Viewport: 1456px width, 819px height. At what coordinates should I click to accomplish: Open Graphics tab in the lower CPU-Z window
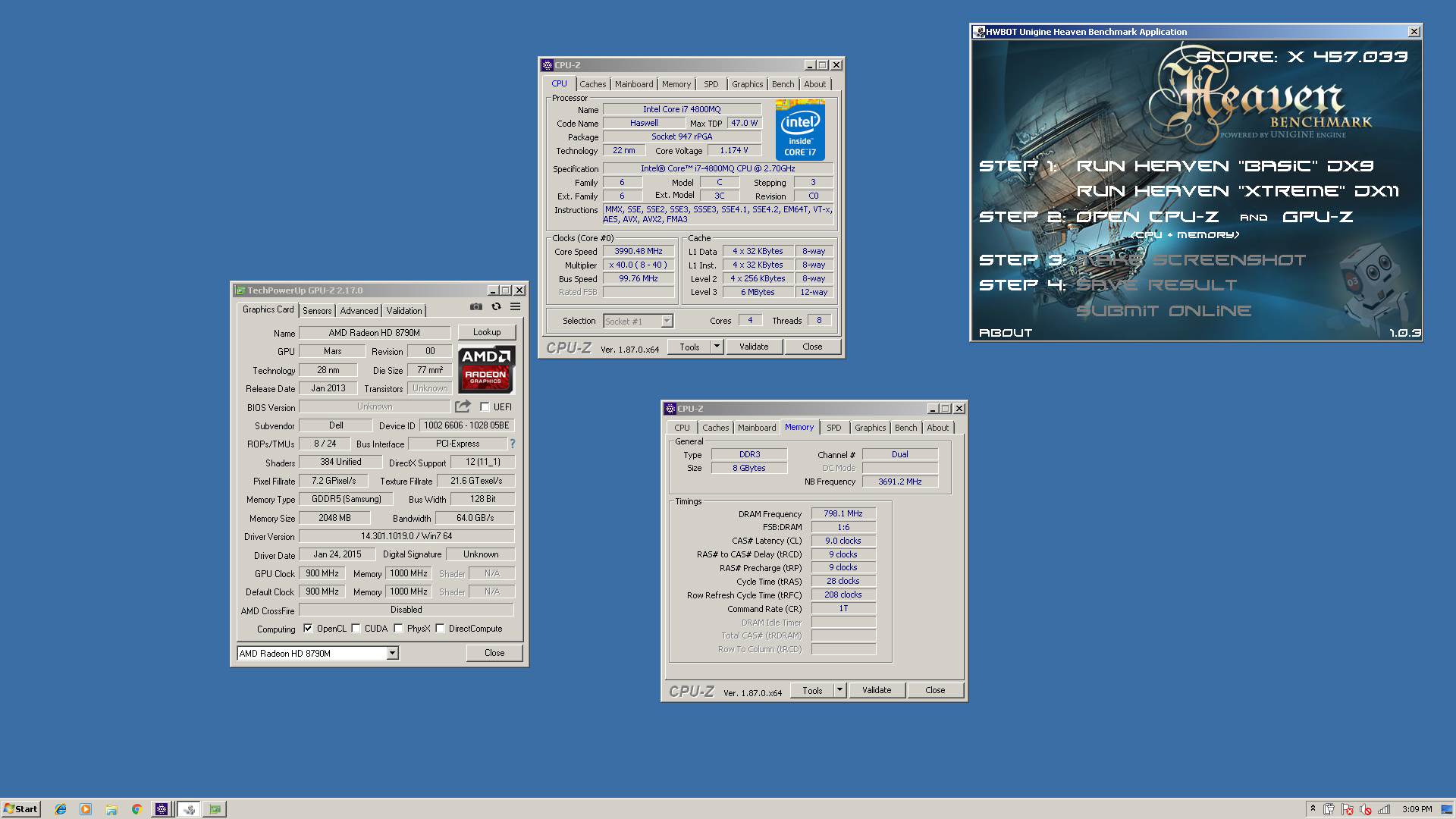pos(870,428)
